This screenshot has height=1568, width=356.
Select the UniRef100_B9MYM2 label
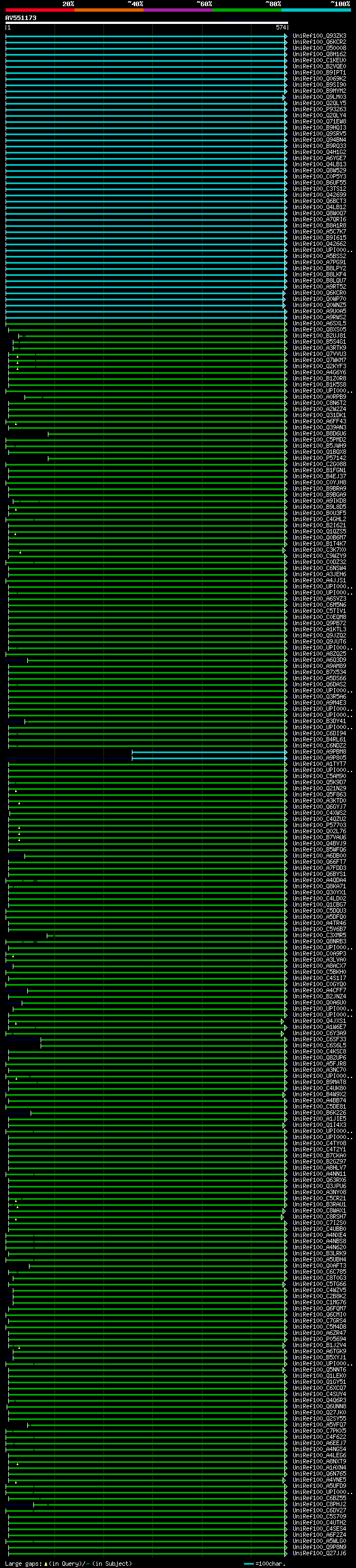319,91
